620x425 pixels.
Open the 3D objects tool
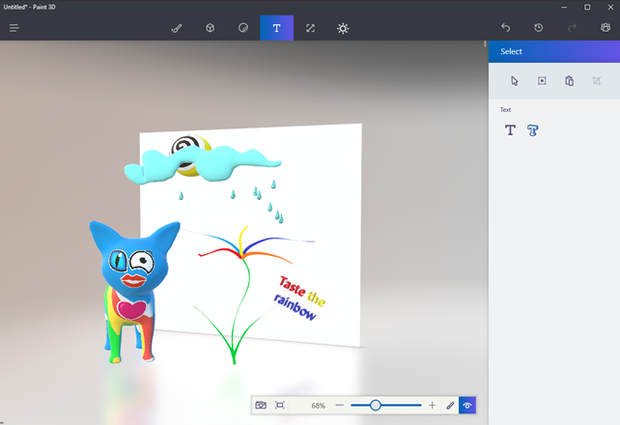[x=210, y=28]
